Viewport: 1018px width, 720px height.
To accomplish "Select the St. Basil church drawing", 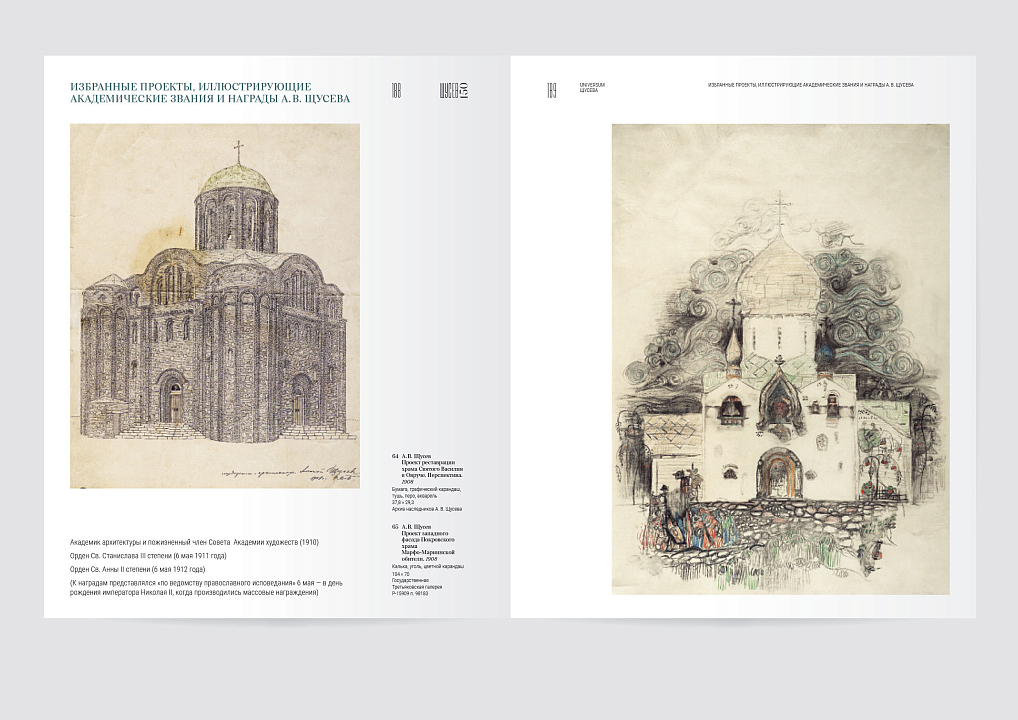I will tap(214, 305).
